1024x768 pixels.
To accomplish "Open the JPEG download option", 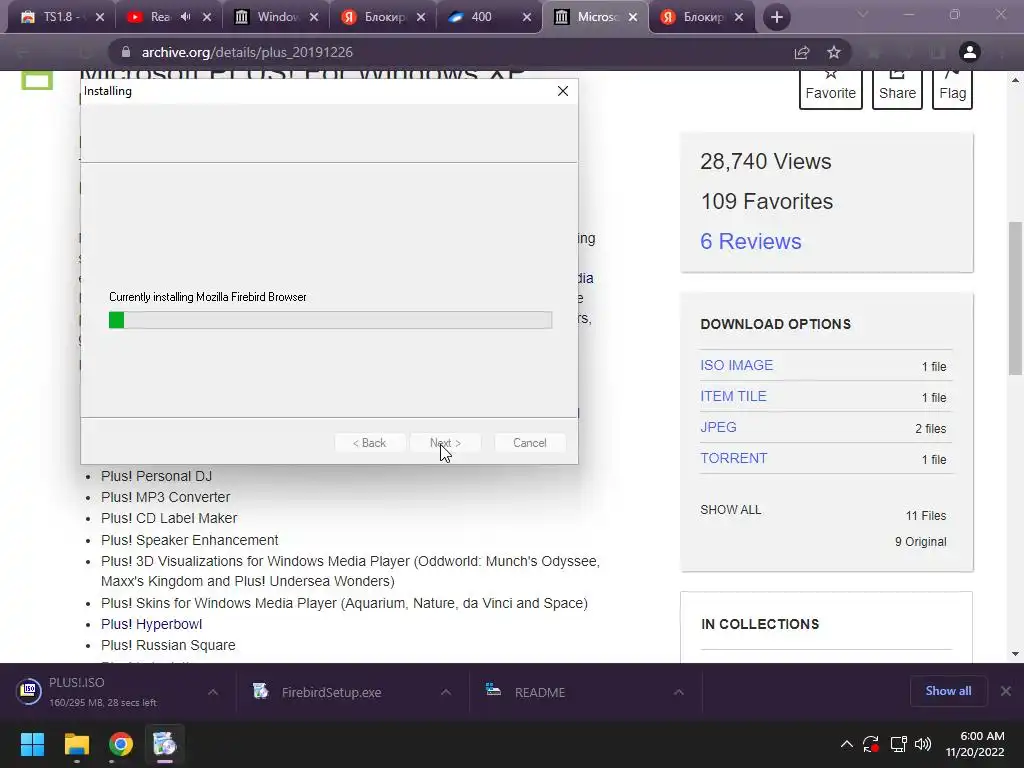I will pyautogui.click(x=718, y=427).
